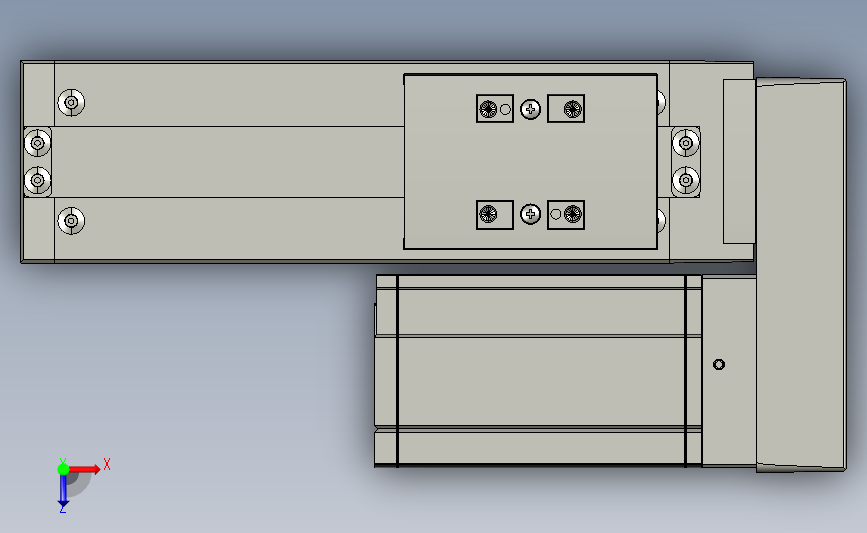Select the lower Phillips screw on the carriage plate

click(x=530, y=214)
